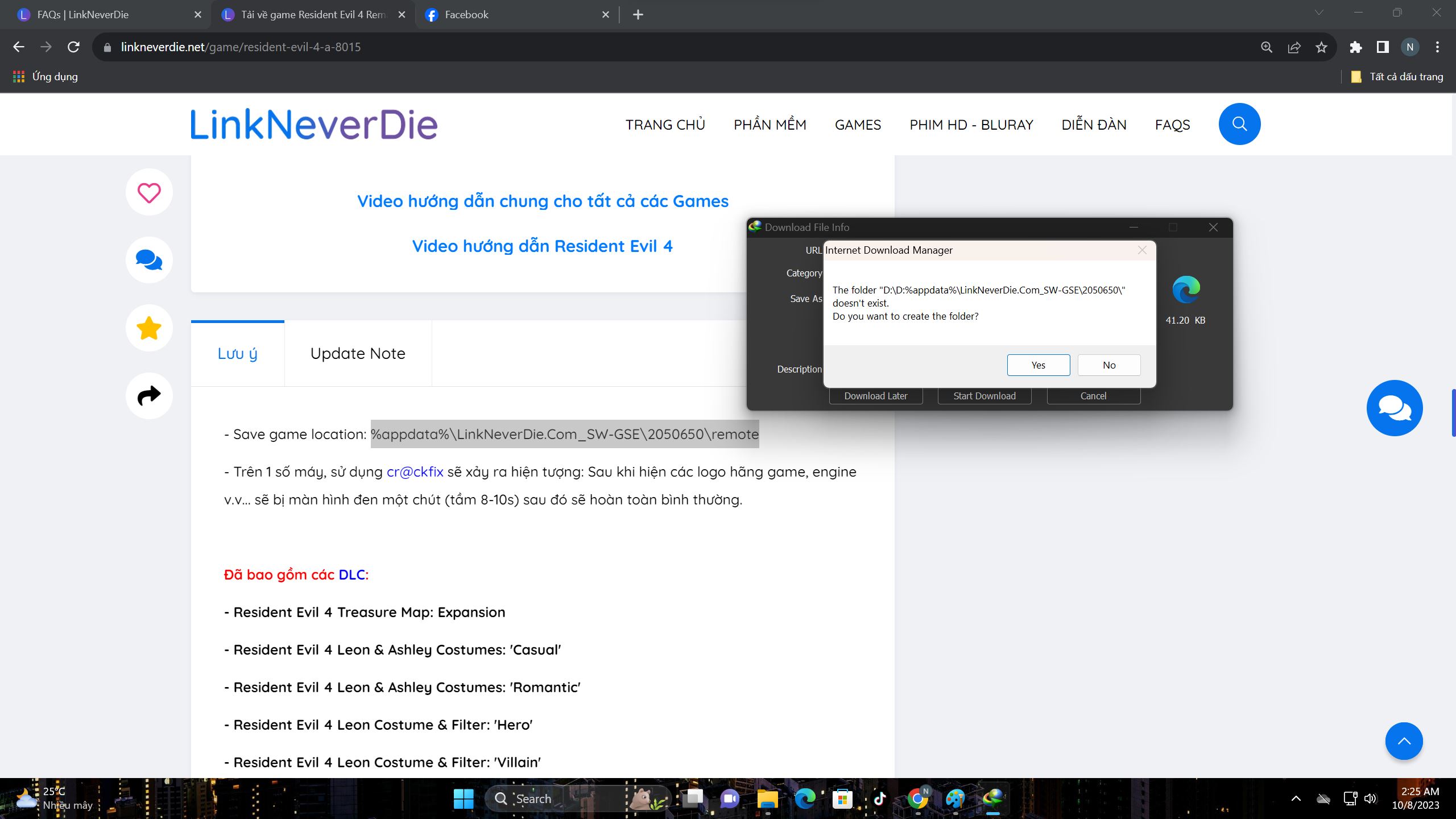Open the Chrome three-dot menu
This screenshot has height=819, width=1456.
point(1437,47)
